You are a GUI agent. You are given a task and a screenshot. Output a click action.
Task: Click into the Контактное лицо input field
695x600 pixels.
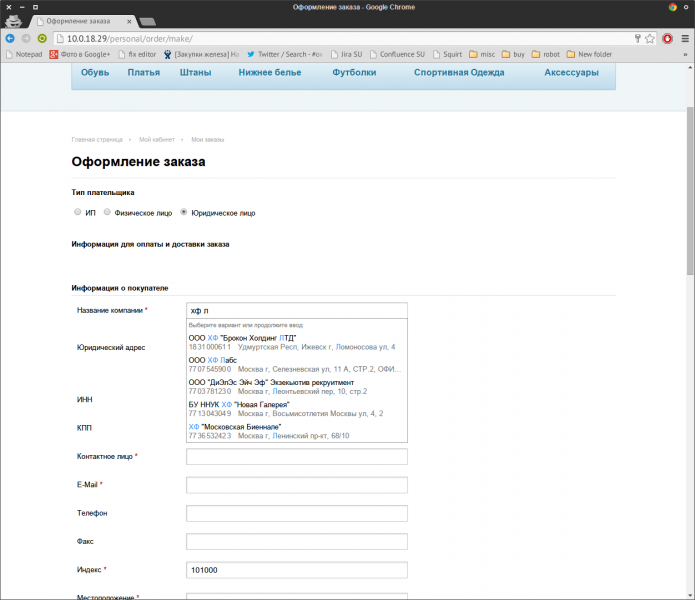click(297, 457)
